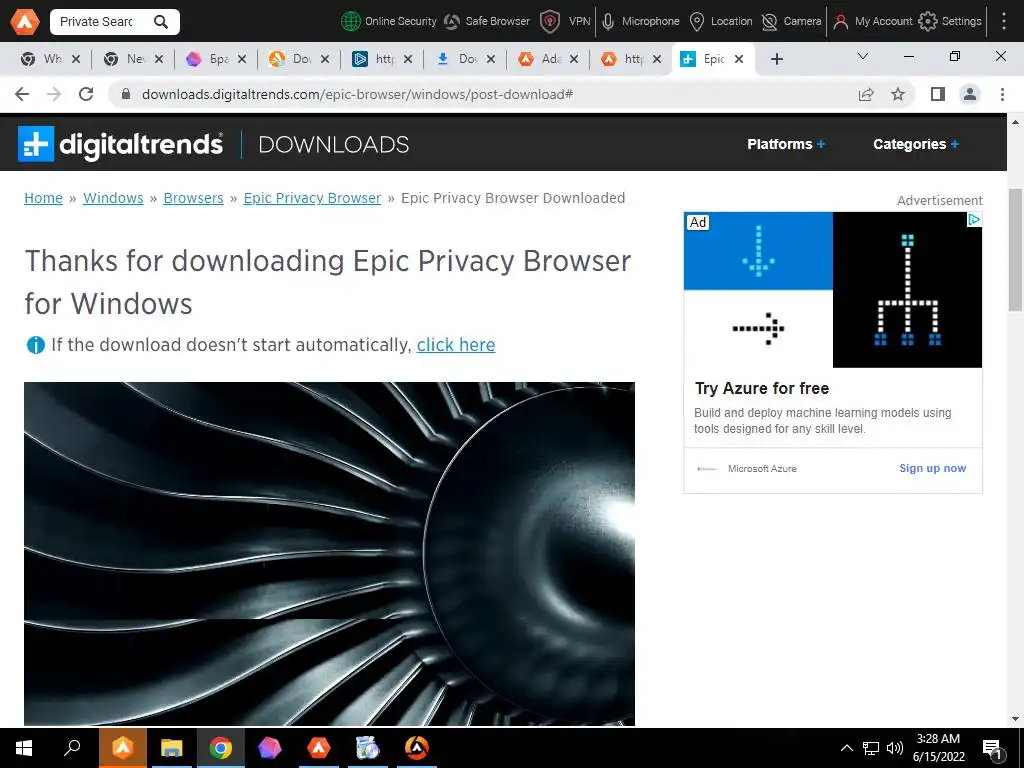Click the volume icon in tray
The width and height of the screenshot is (1024, 768).
coord(895,748)
